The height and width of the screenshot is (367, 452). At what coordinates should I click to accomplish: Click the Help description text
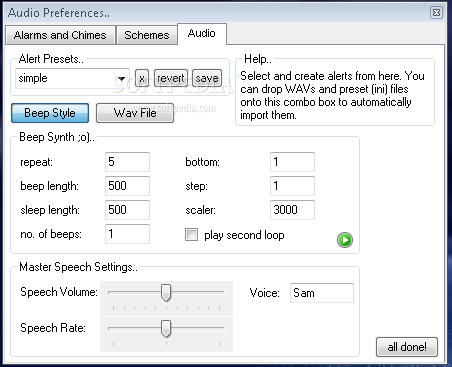point(332,95)
